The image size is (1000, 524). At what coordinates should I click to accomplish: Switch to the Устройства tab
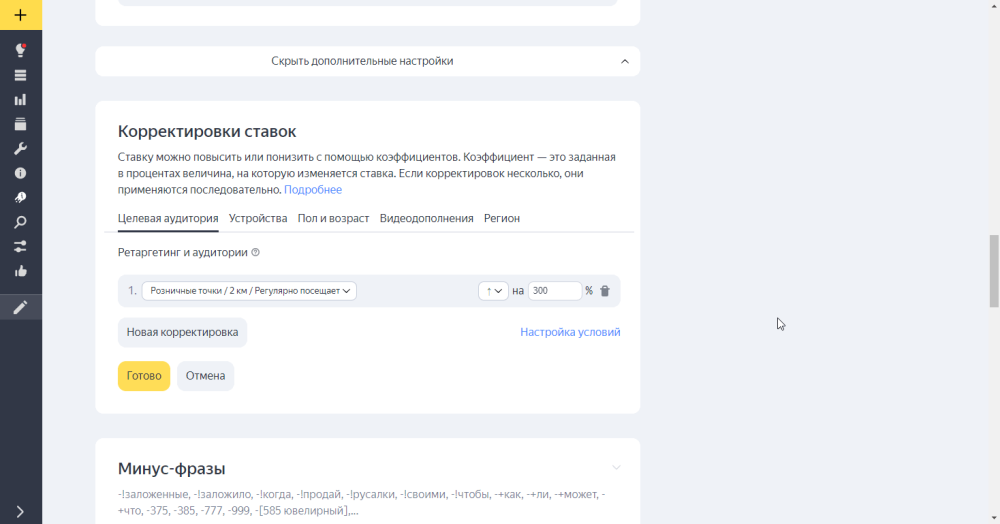pos(257,218)
